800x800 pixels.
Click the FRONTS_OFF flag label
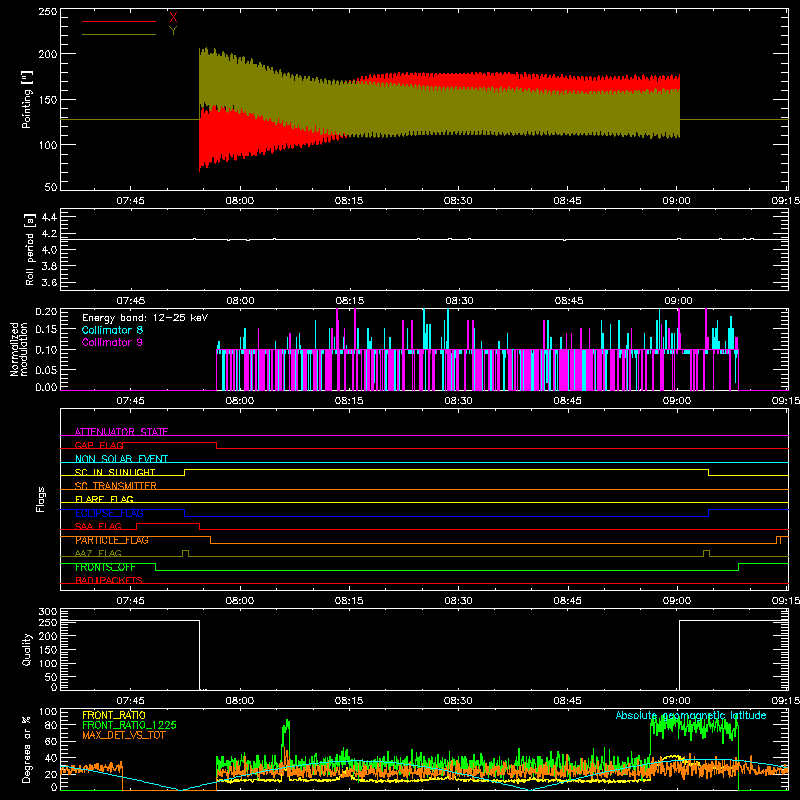click(105, 567)
